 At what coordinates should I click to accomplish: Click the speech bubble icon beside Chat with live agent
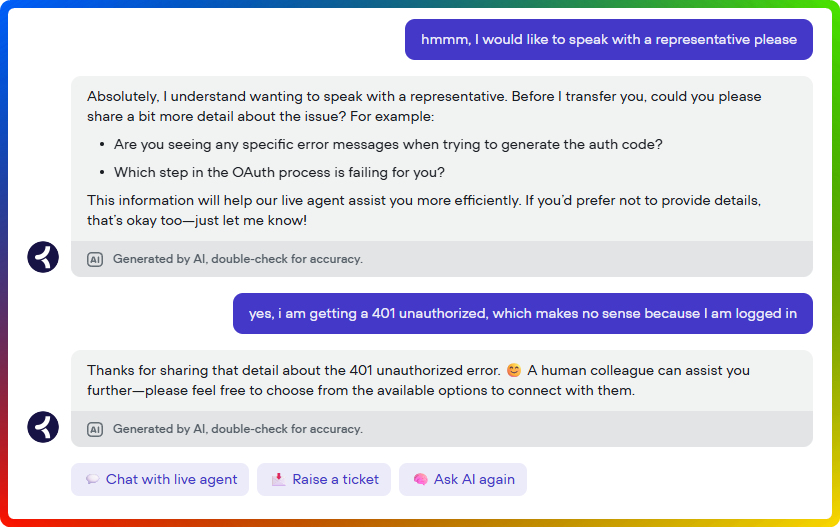(93, 479)
